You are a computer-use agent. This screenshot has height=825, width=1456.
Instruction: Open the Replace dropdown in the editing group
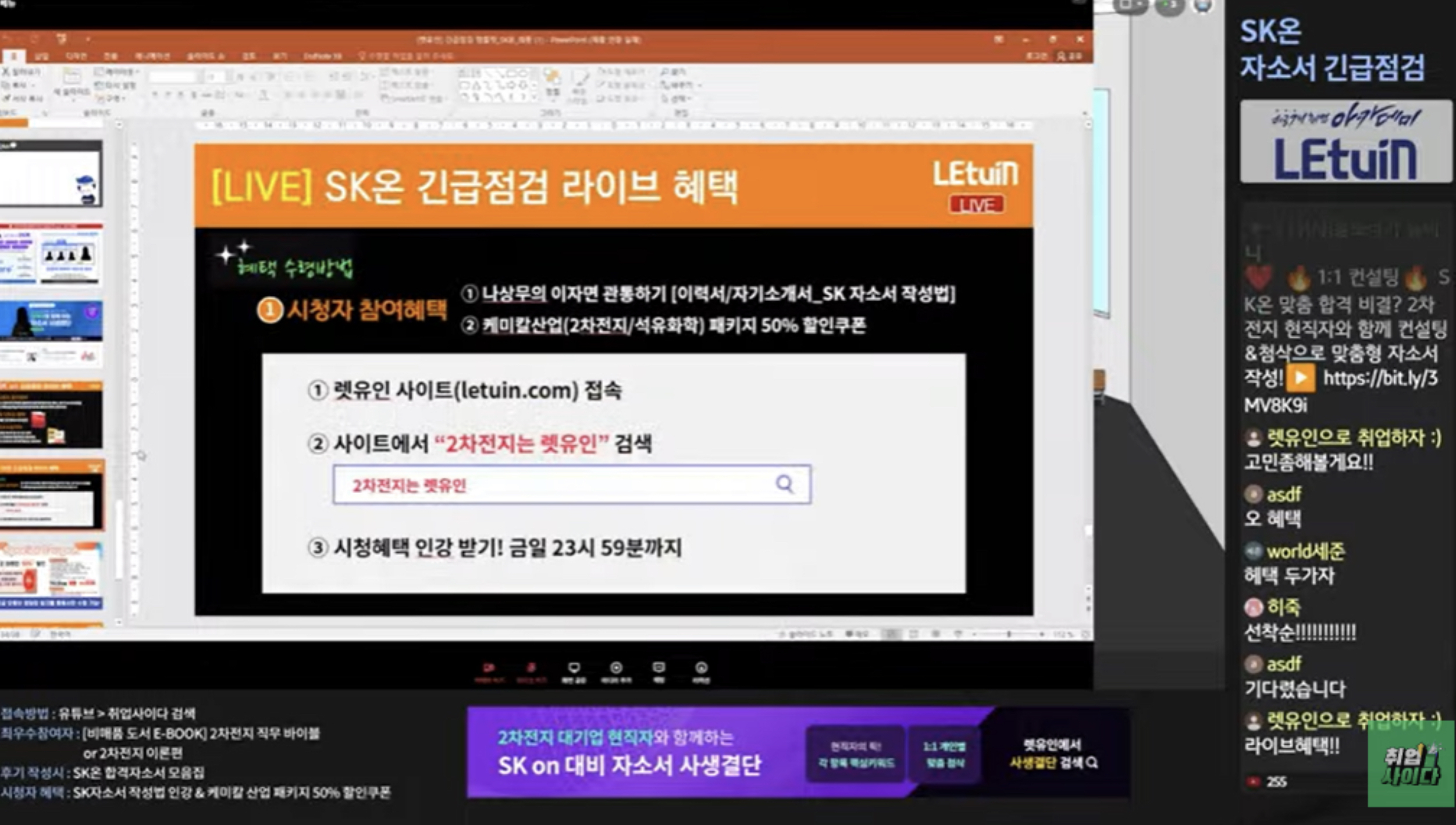680,85
